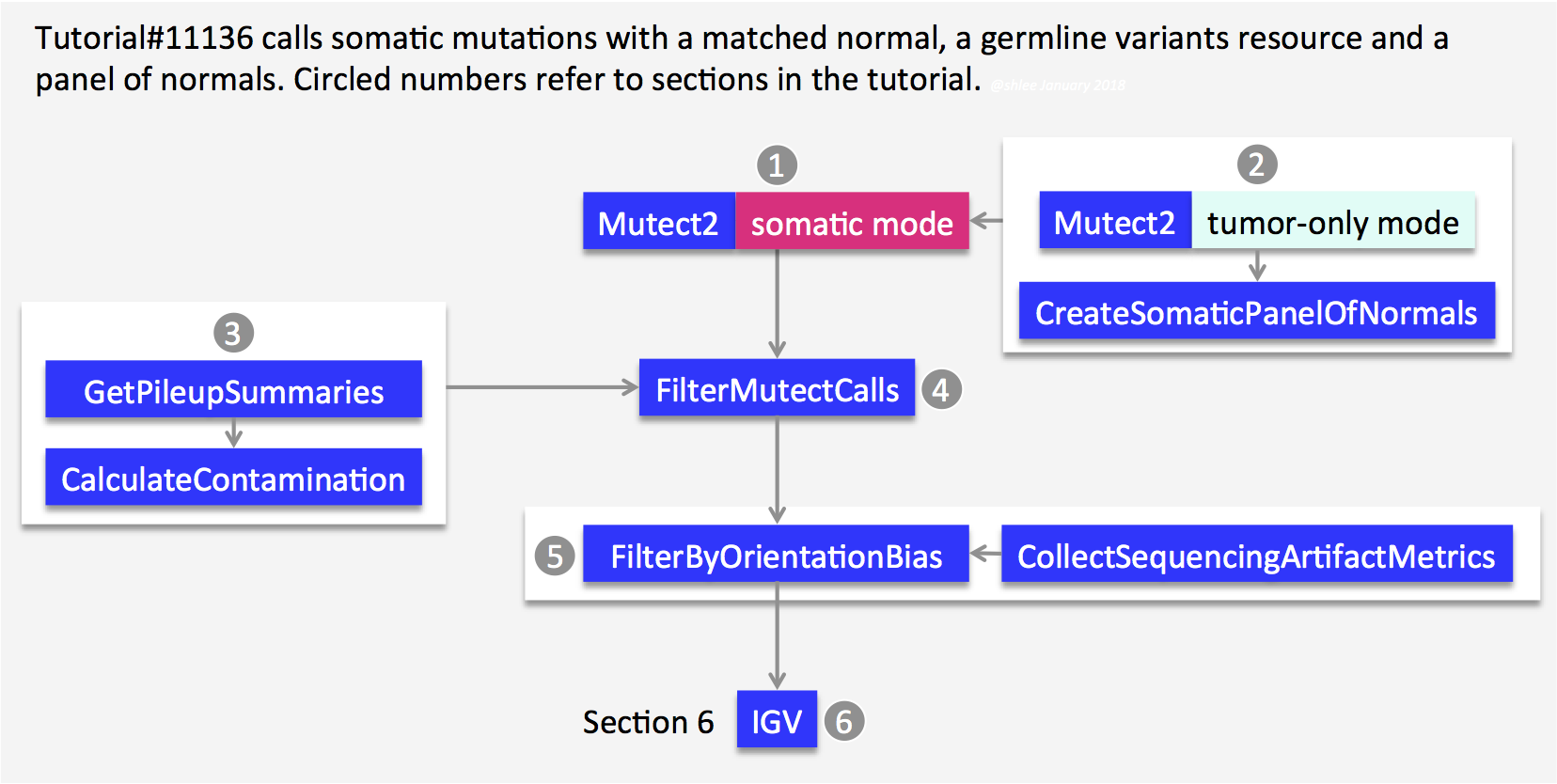The height and width of the screenshot is (784, 1557).
Task: Click the blue IGV box
Action: (777, 720)
